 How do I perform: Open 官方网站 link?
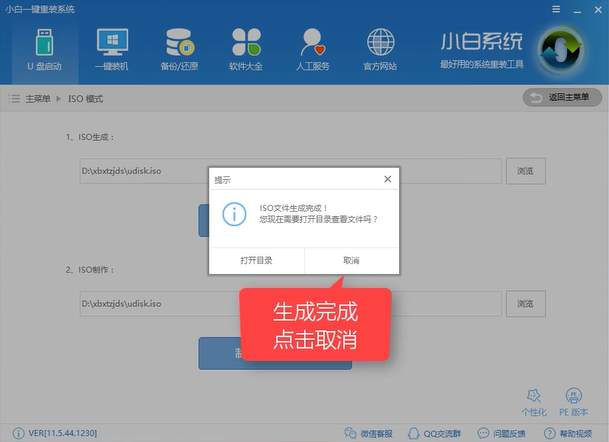(380, 50)
